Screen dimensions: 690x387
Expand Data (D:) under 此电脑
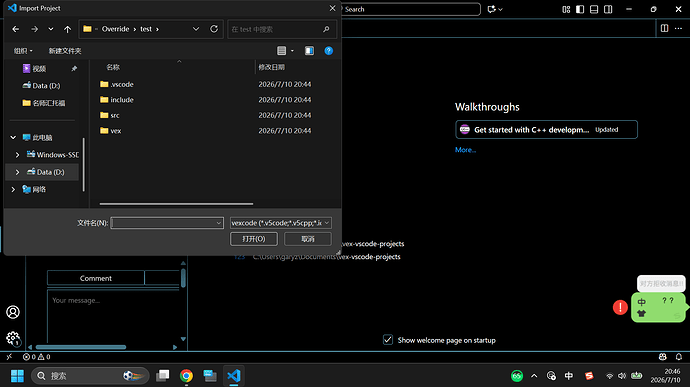[x=18, y=172]
